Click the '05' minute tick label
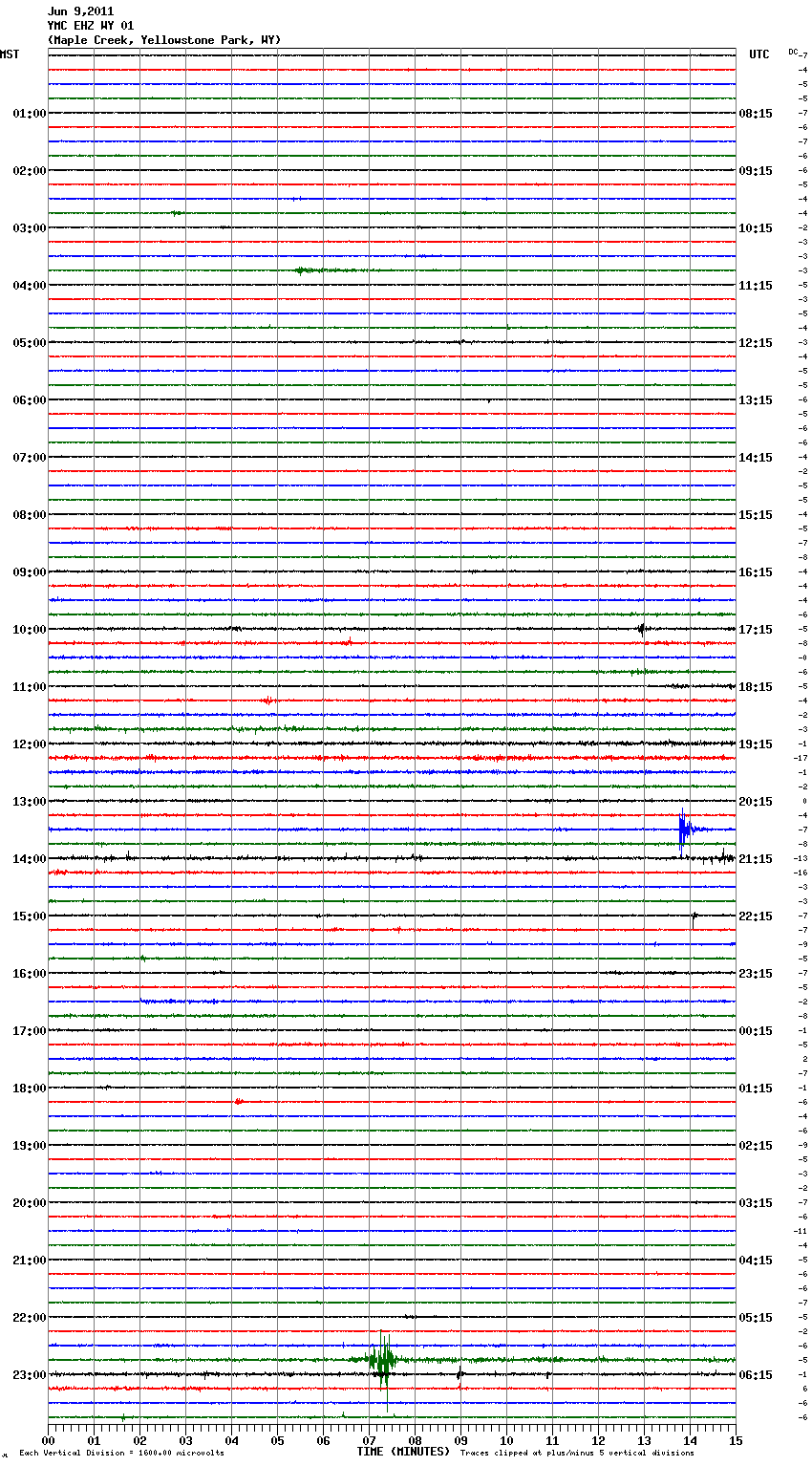 click(x=277, y=1440)
